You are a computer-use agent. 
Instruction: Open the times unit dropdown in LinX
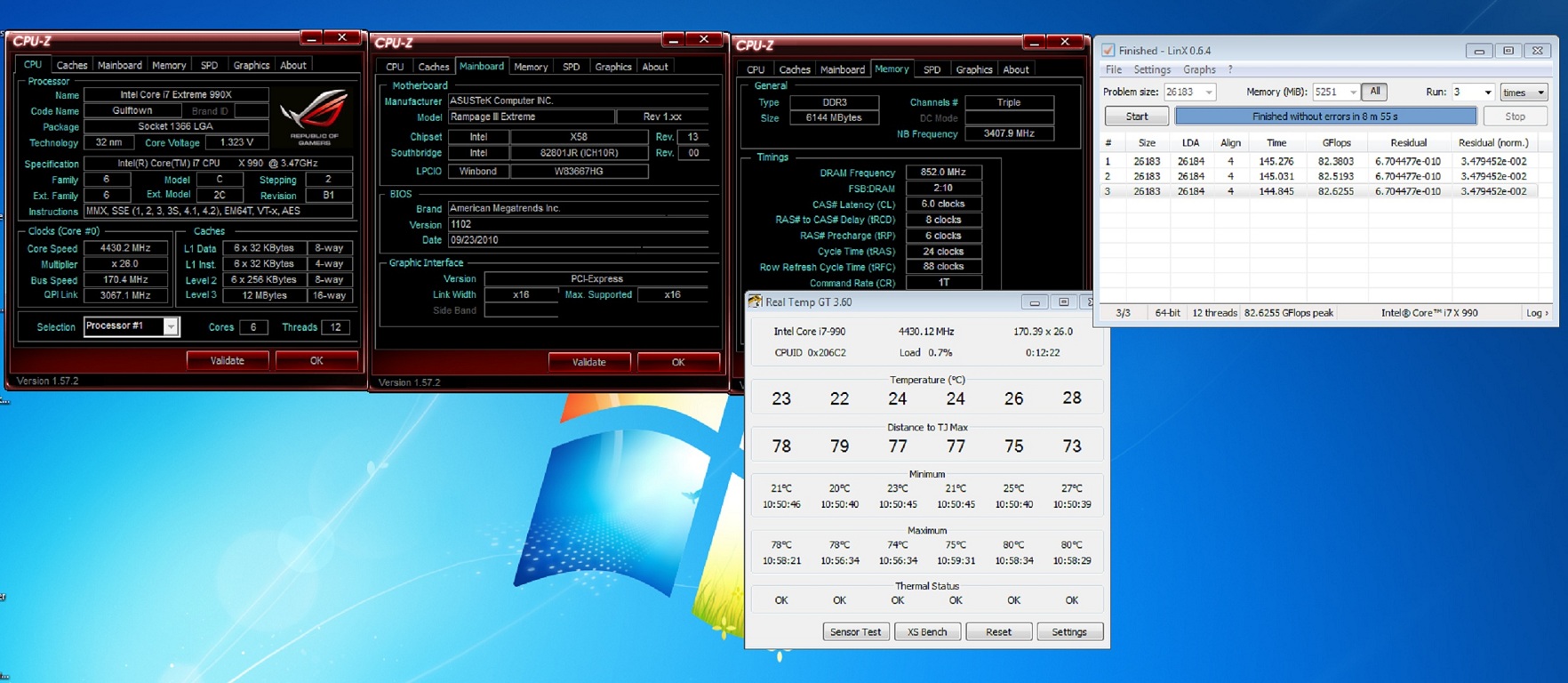point(1524,92)
